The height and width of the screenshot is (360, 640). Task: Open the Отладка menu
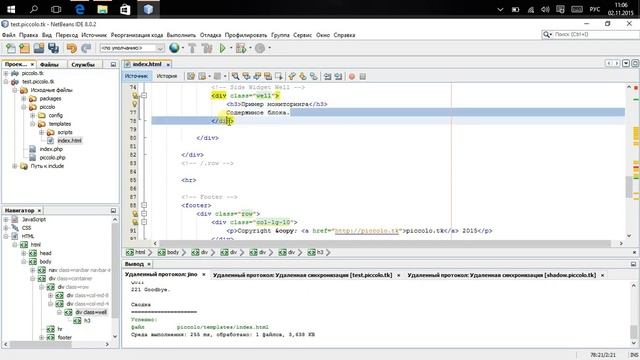(210, 35)
